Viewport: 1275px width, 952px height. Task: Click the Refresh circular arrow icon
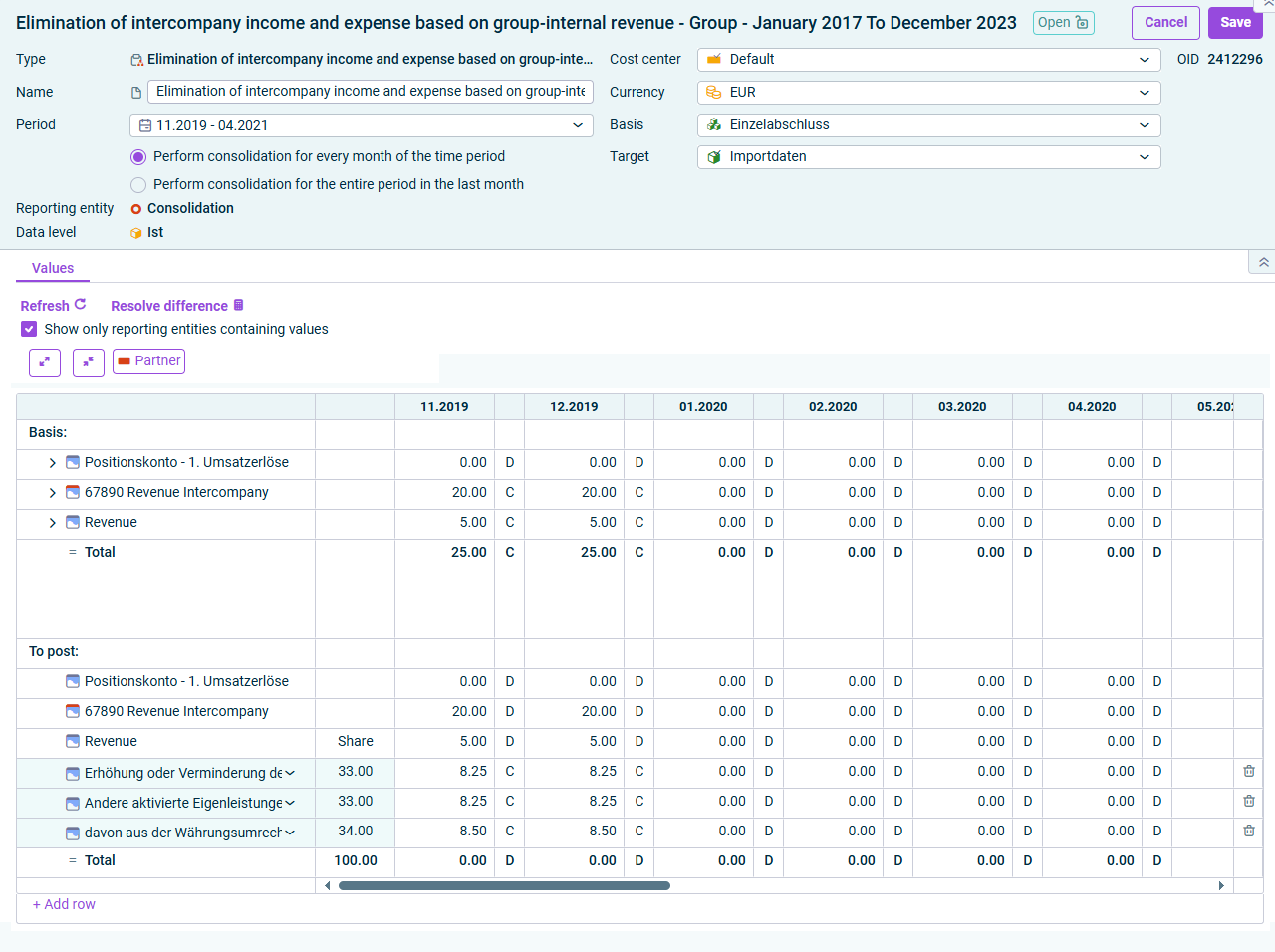click(x=81, y=305)
